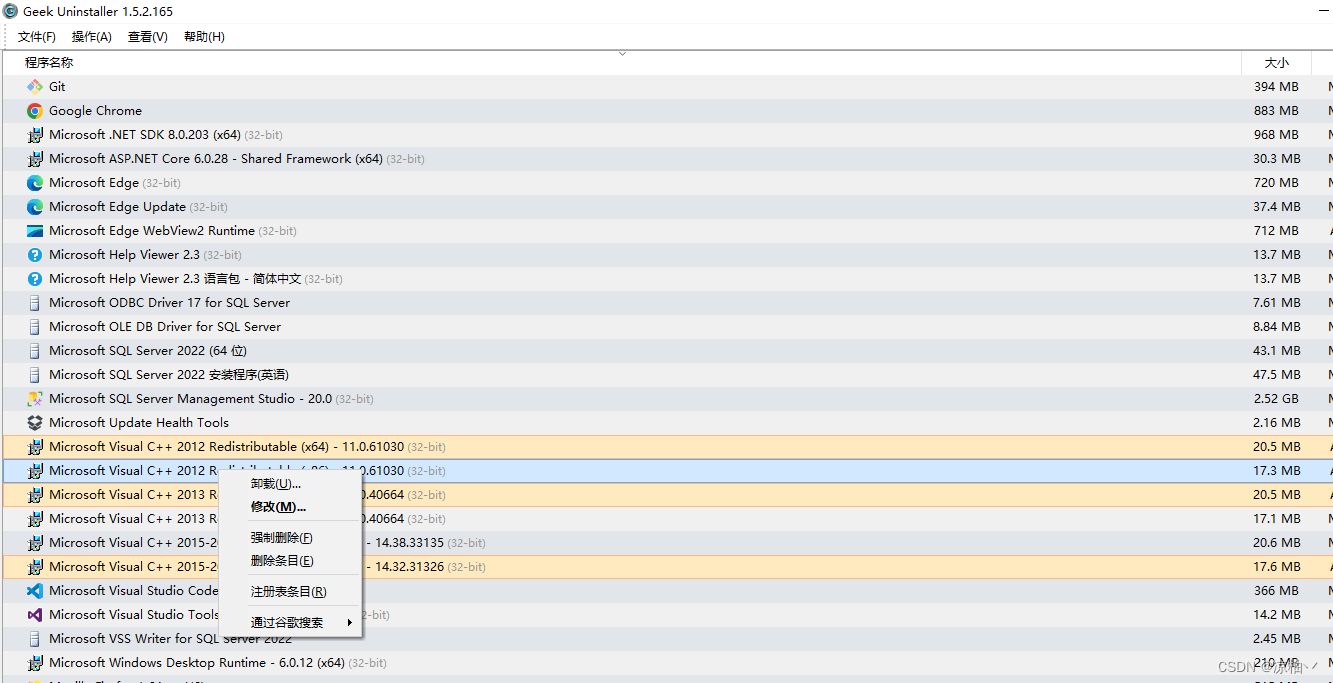Viewport: 1333px width, 683px height.
Task: Click the VSS Writer for SQL Server icon
Action: click(35, 639)
